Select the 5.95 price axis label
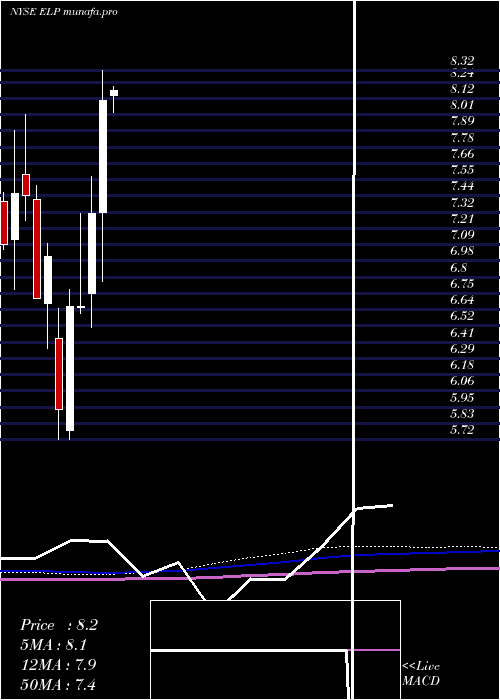500x700 pixels. tap(462, 398)
